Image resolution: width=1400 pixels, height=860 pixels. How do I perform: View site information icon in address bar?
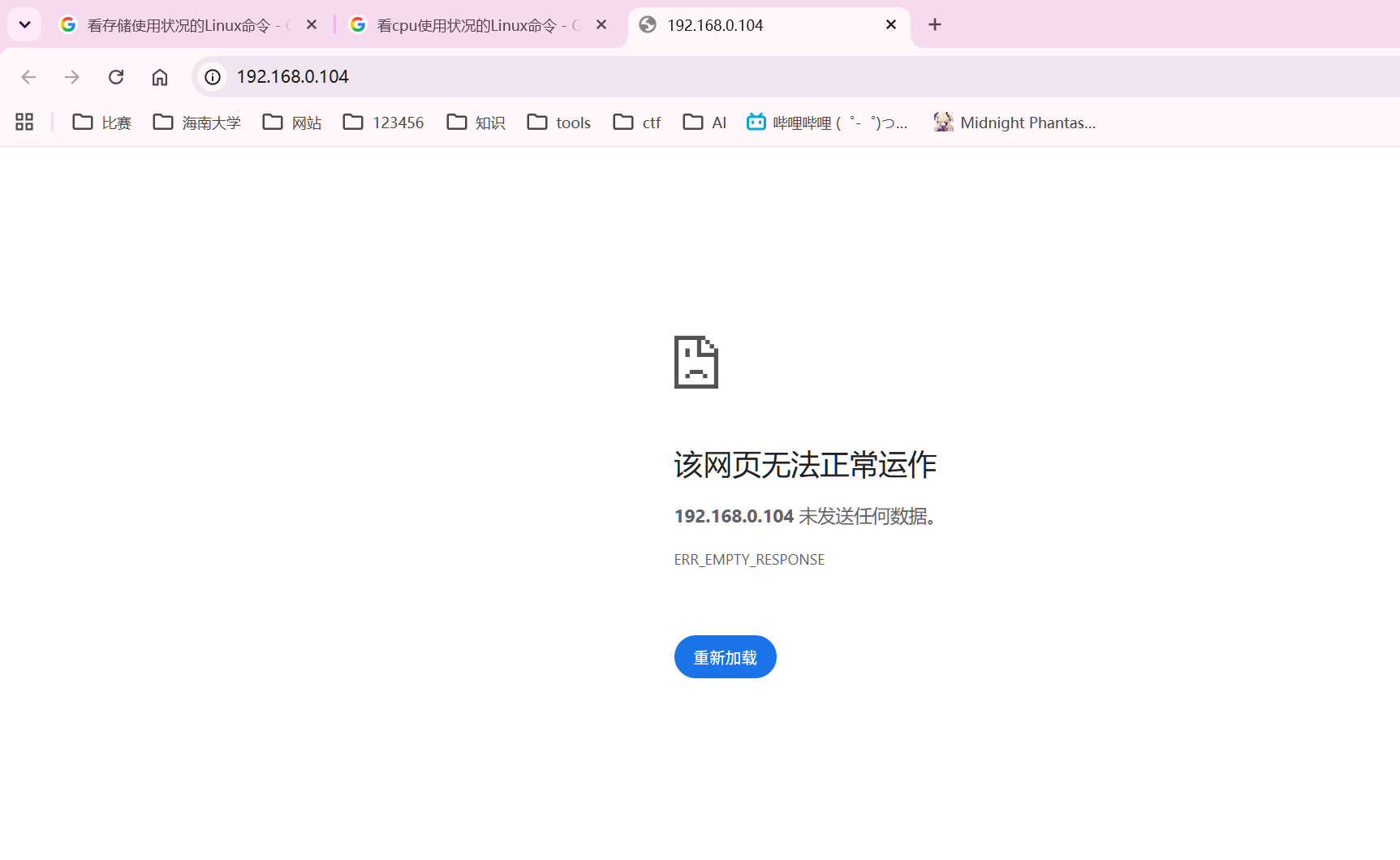[213, 77]
